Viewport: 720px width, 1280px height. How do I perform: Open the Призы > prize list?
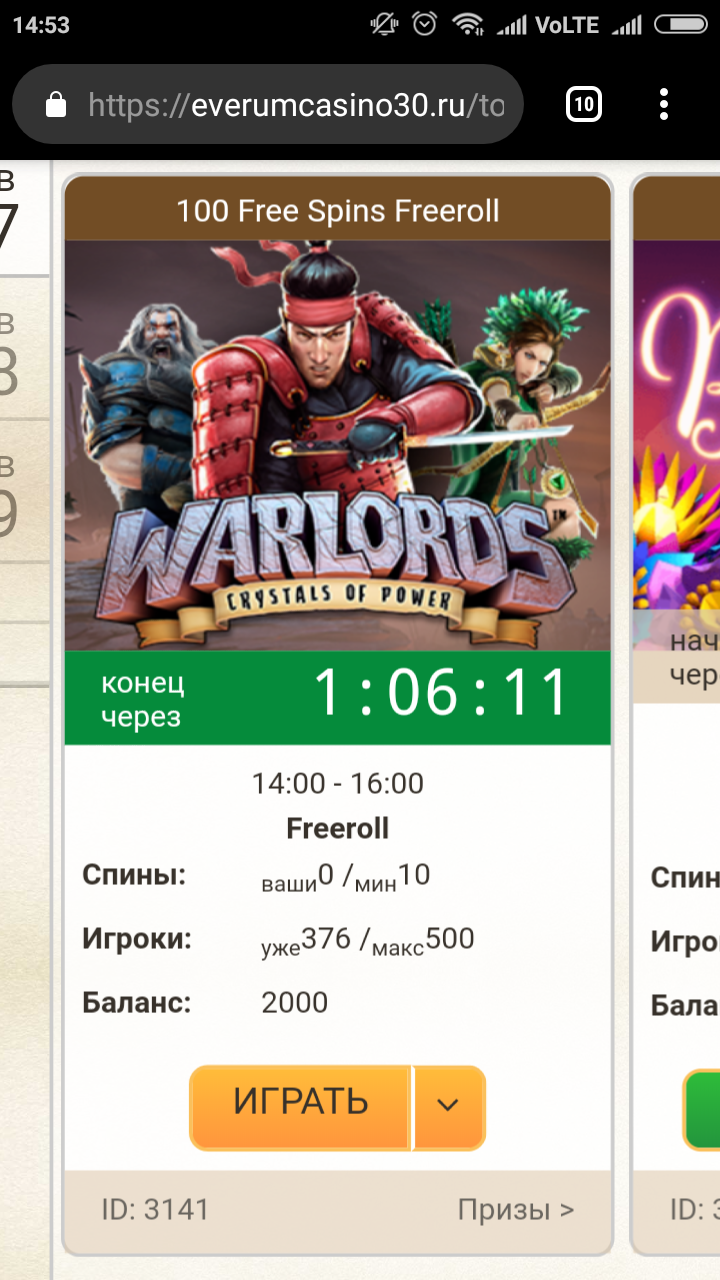coord(516,1210)
